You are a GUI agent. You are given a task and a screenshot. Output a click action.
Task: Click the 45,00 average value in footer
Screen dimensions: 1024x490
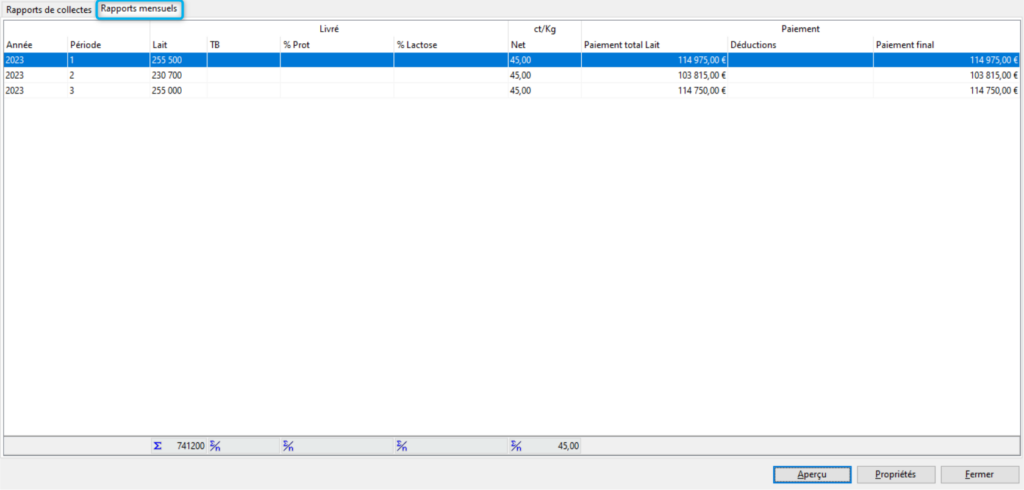[x=568, y=446]
